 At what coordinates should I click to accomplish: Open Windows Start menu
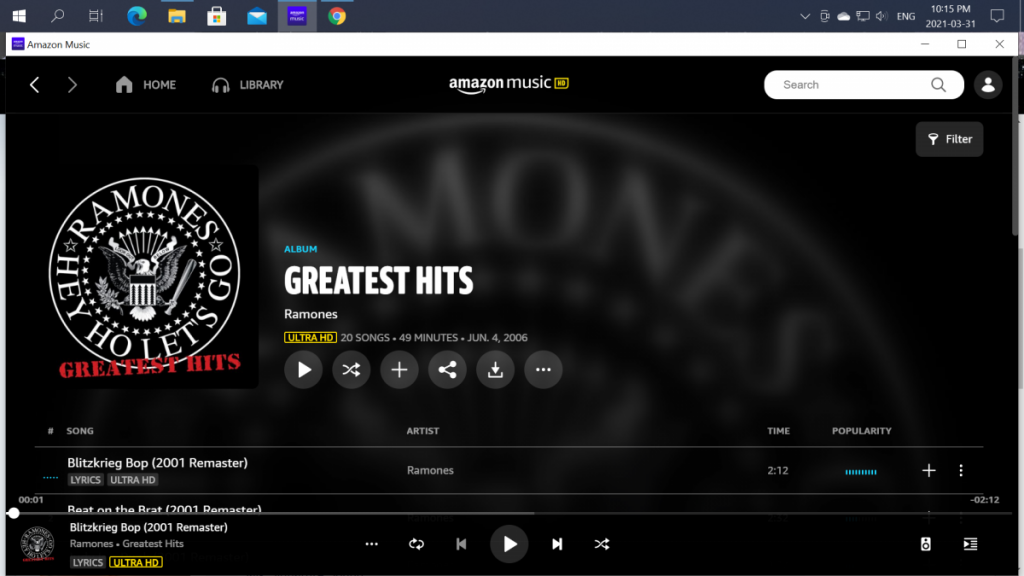(19, 16)
